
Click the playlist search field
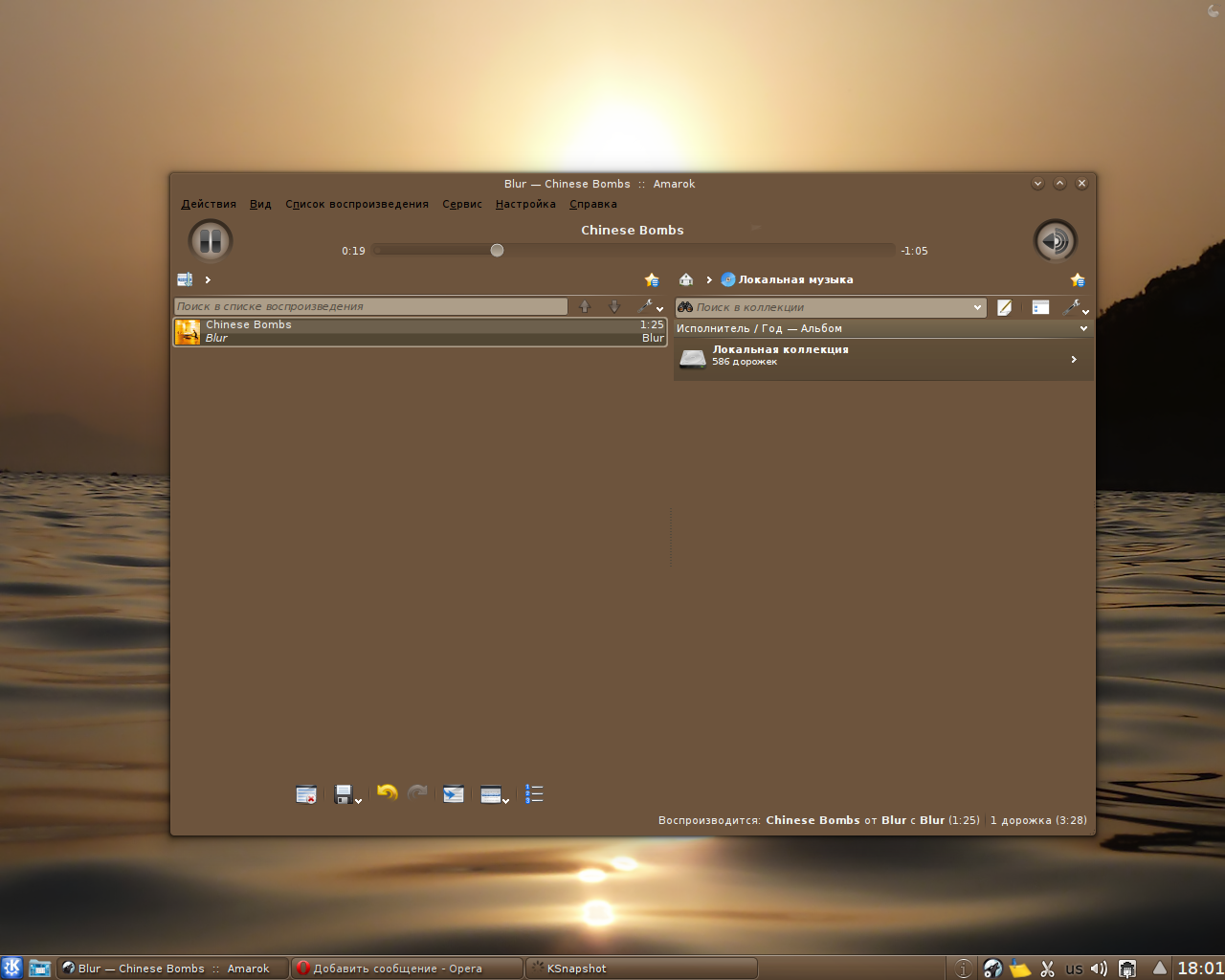pos(370,306)
